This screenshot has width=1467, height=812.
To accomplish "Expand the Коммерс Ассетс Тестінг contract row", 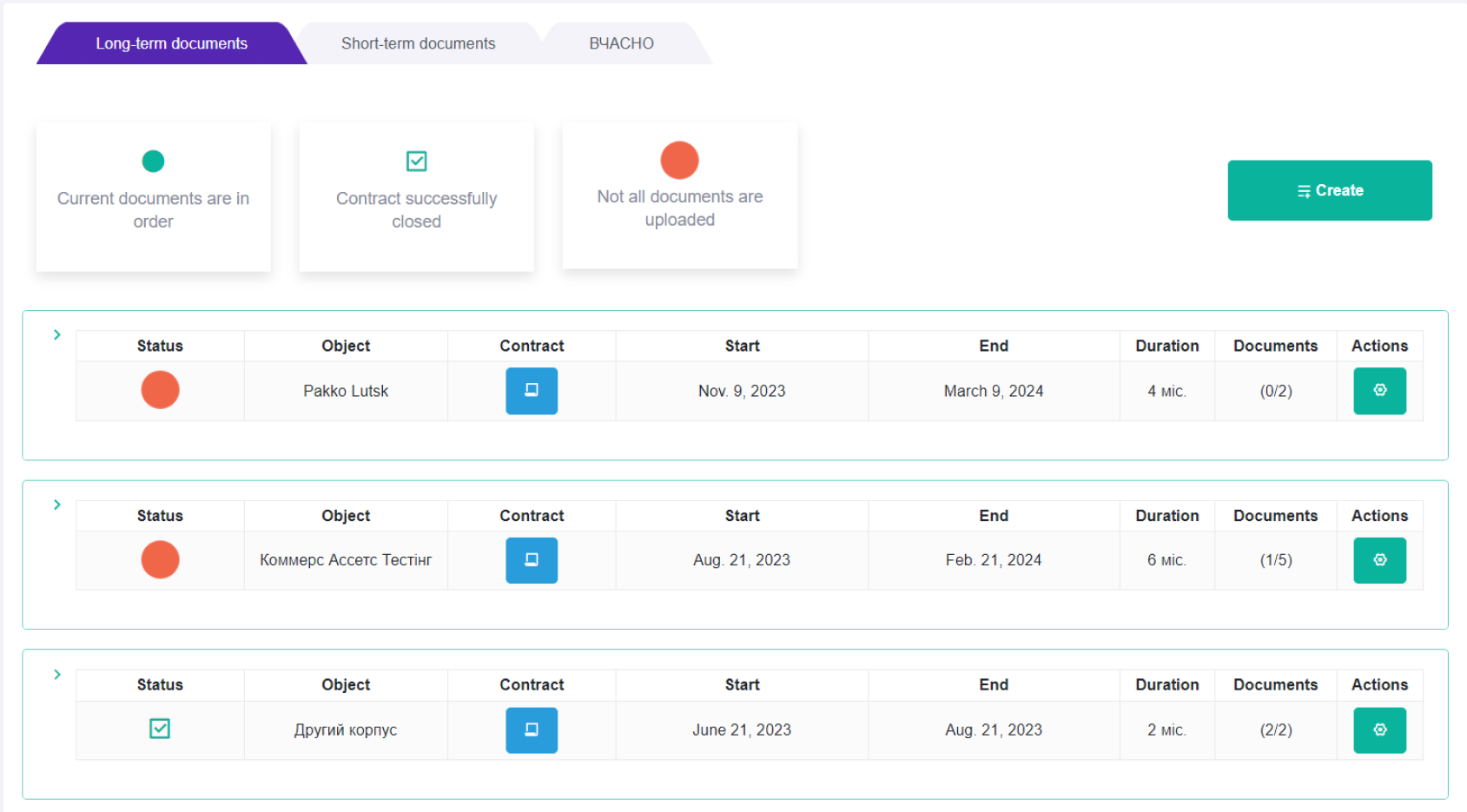I will [57, 505].
